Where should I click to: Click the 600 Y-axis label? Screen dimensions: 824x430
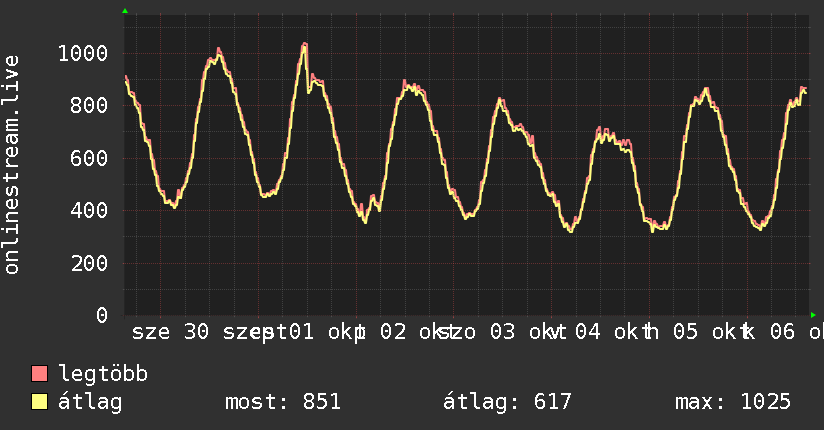pos(89,158)
